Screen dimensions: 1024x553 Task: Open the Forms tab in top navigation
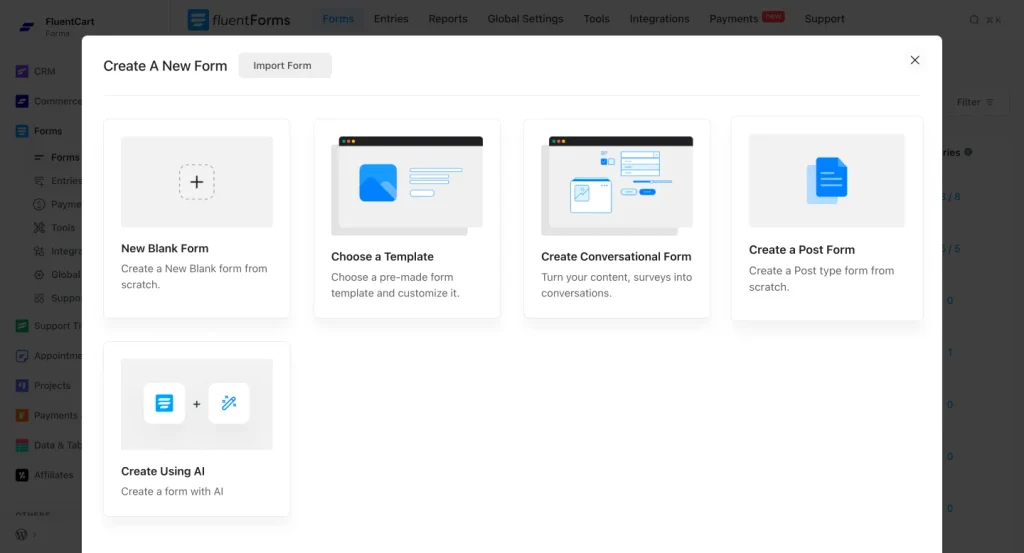pos(338,19)
